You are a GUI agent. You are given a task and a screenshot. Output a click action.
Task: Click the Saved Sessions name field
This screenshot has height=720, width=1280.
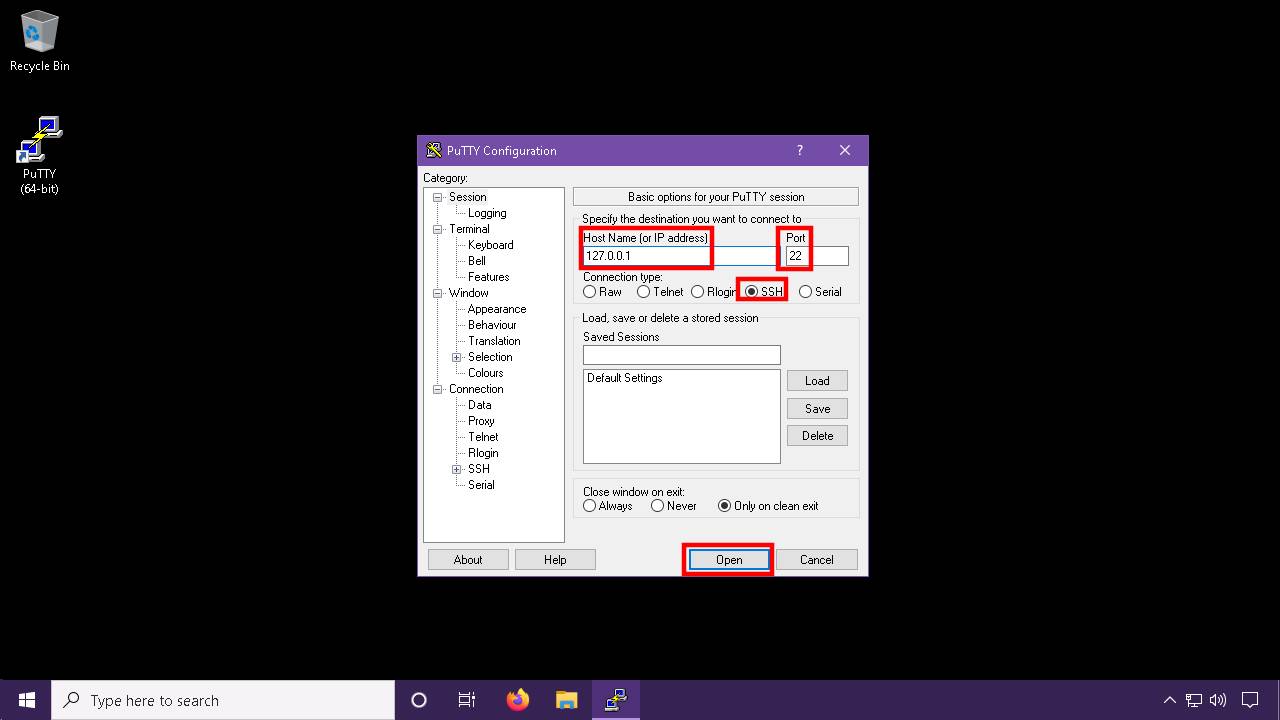coord(681,355)
